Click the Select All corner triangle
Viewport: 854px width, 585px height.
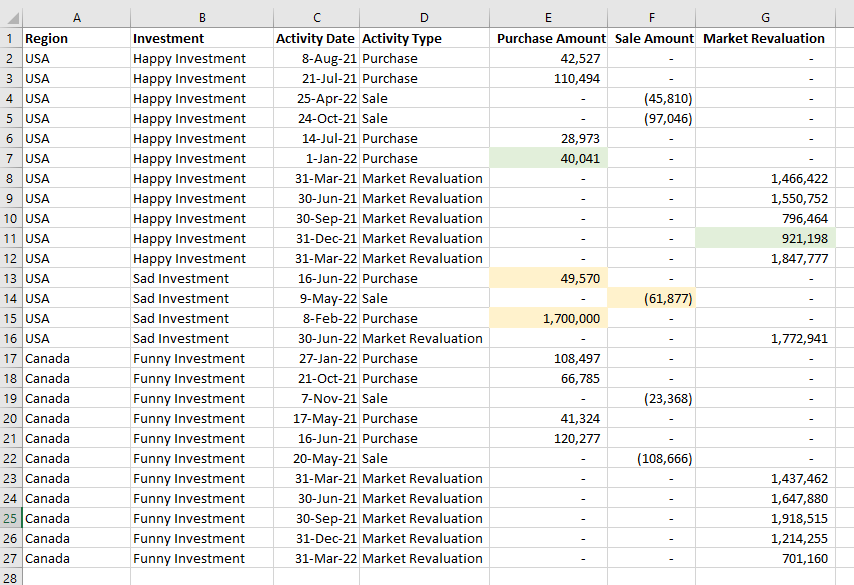point(11,18)
